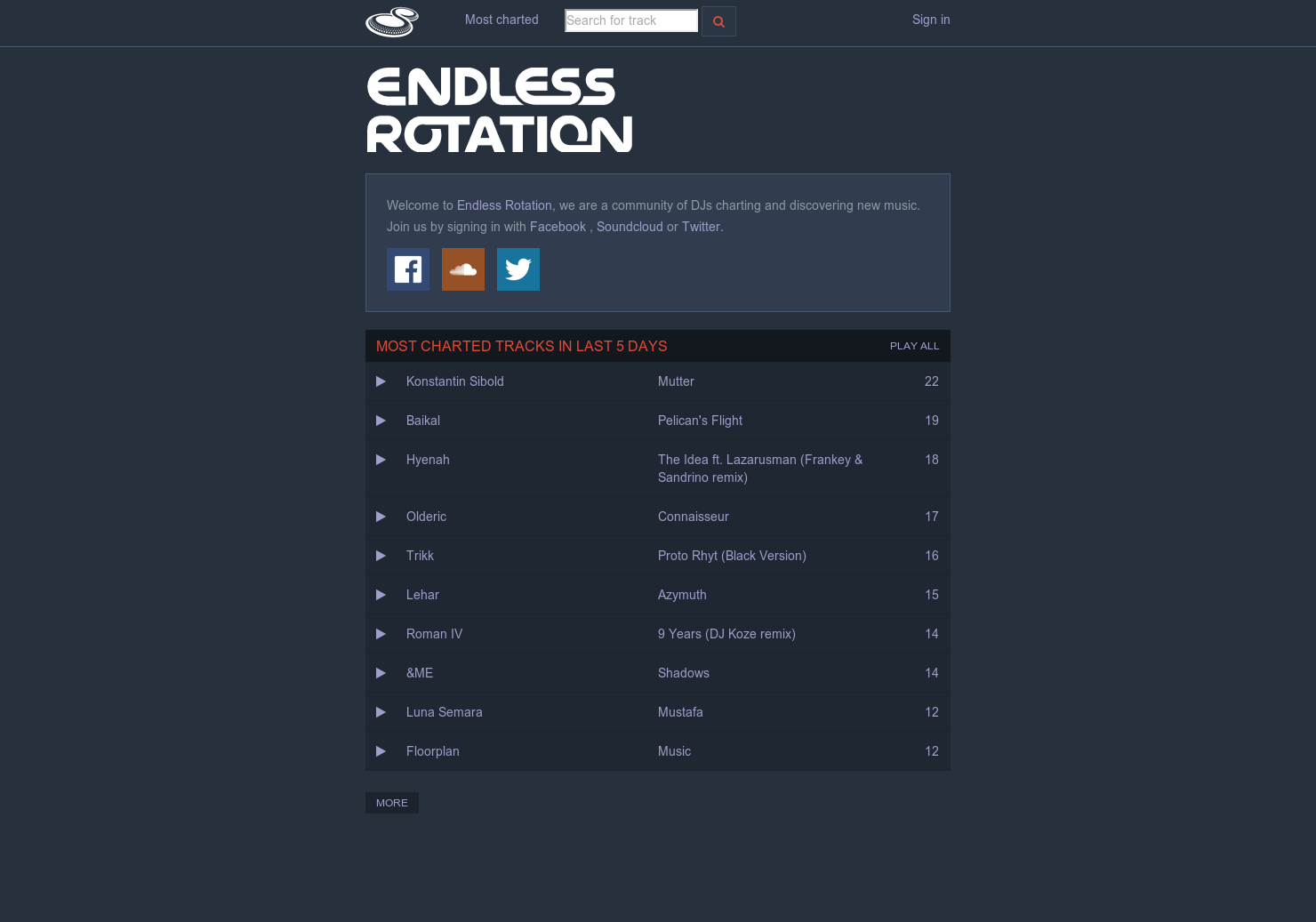
Task: Click the turntable logo icon
Action: [391, 21]
